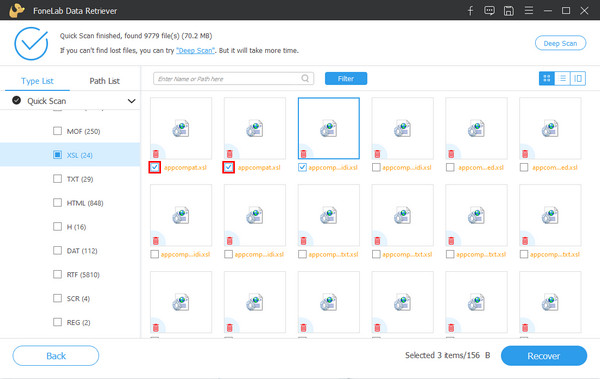Screen dimensions: 600x379
Task: Collapse the Quick Scan chevron
Action: tap(131, 101)
